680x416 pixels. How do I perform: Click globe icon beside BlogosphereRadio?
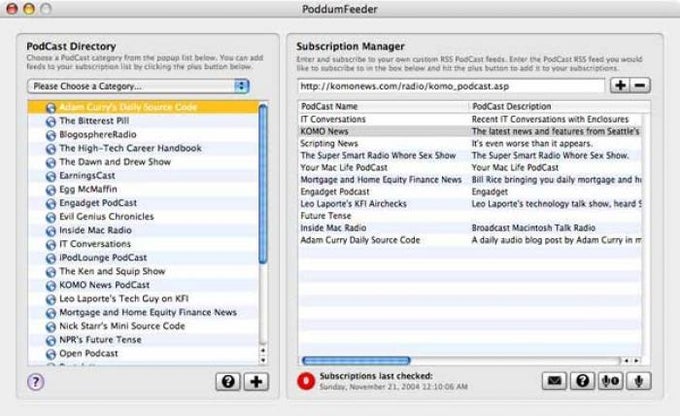(51, 135)
